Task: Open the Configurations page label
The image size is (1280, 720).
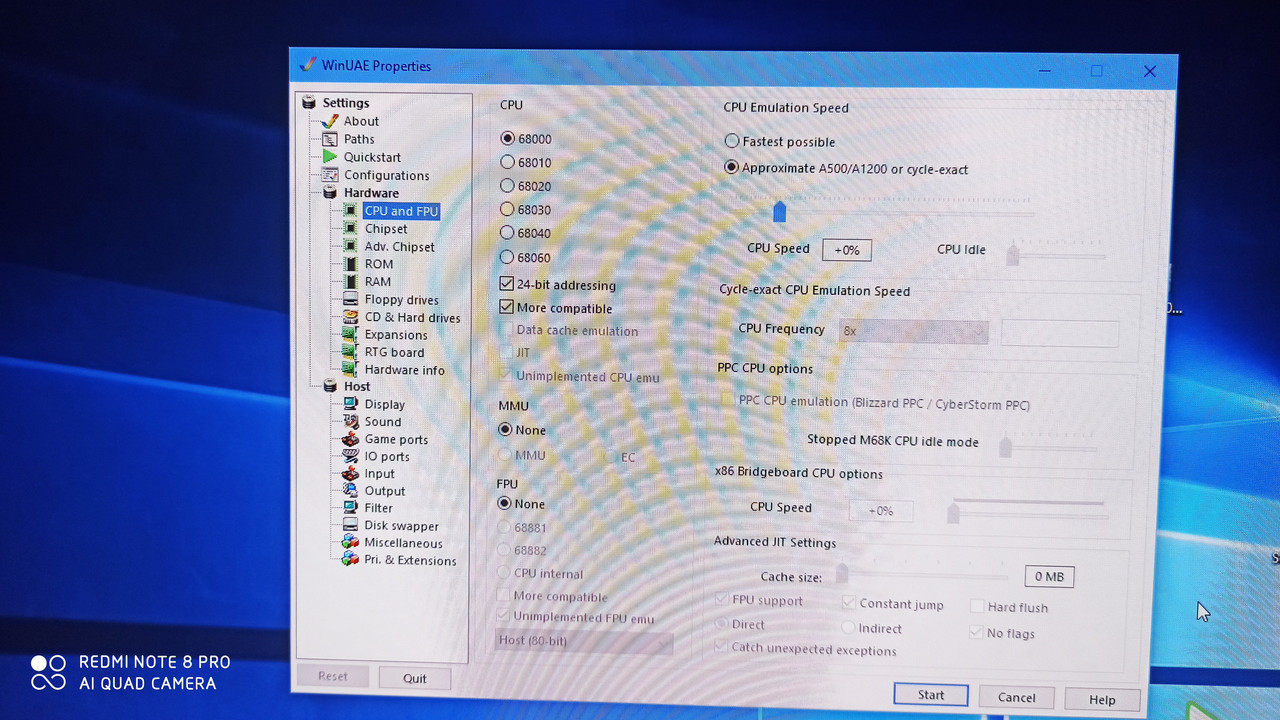Action: tap(386, 175)
